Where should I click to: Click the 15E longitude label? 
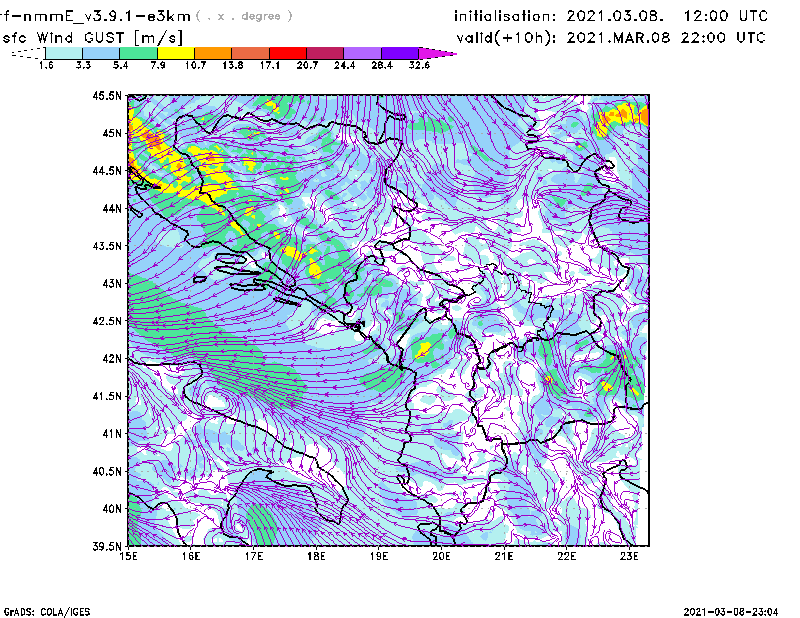128,556
